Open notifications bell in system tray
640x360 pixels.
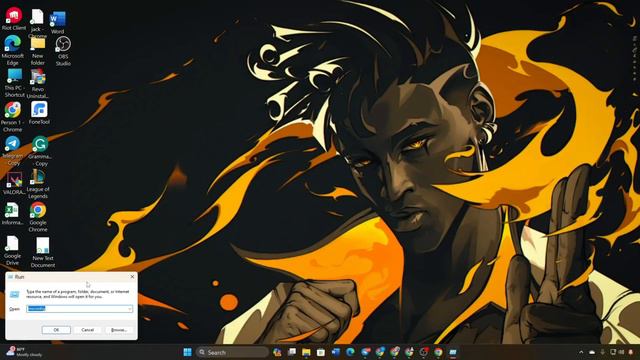pos(631,352)
